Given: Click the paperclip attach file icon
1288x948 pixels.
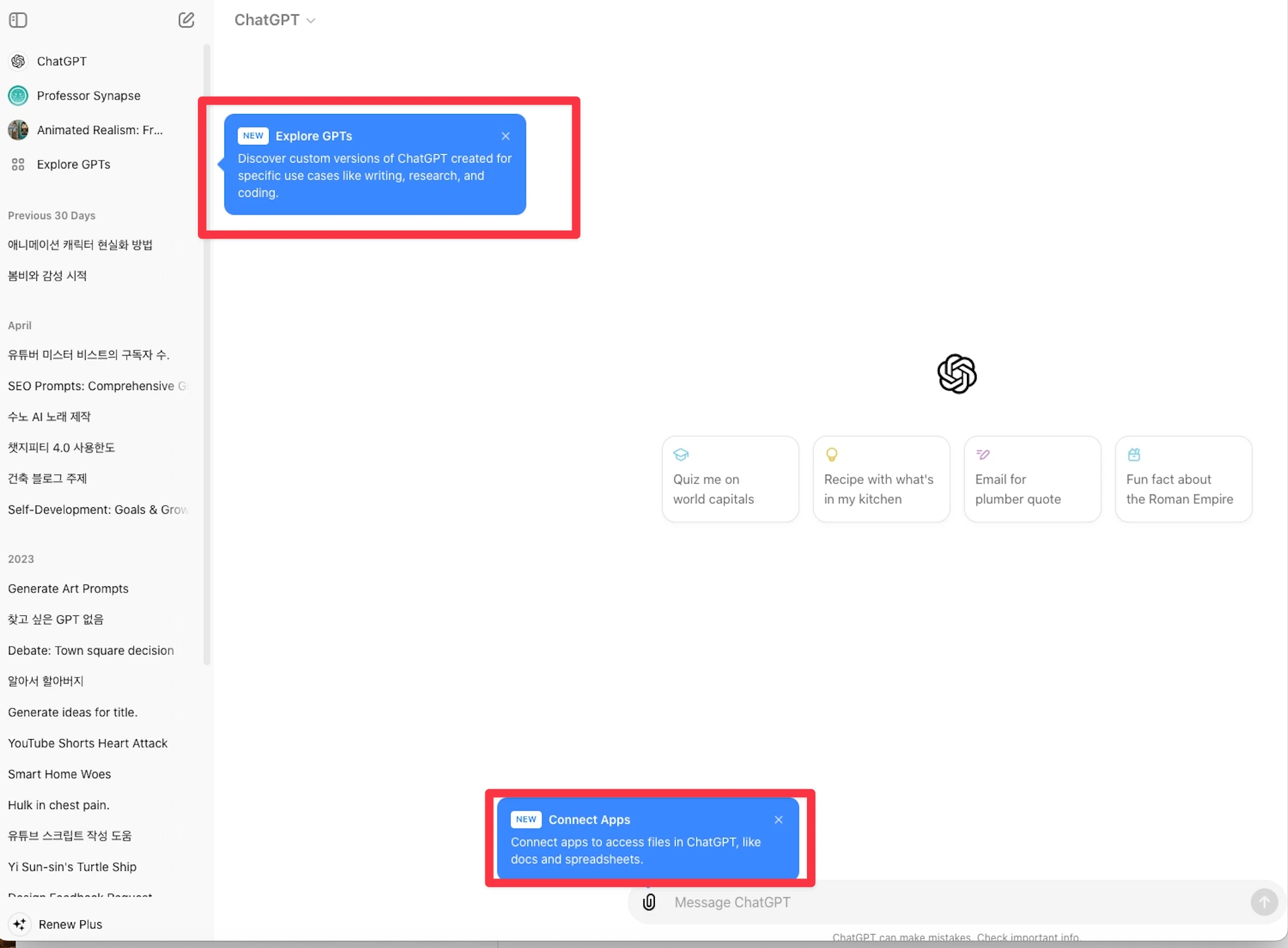Looking at the screenshot, I should pyautogui.click(x=649, y=902).
